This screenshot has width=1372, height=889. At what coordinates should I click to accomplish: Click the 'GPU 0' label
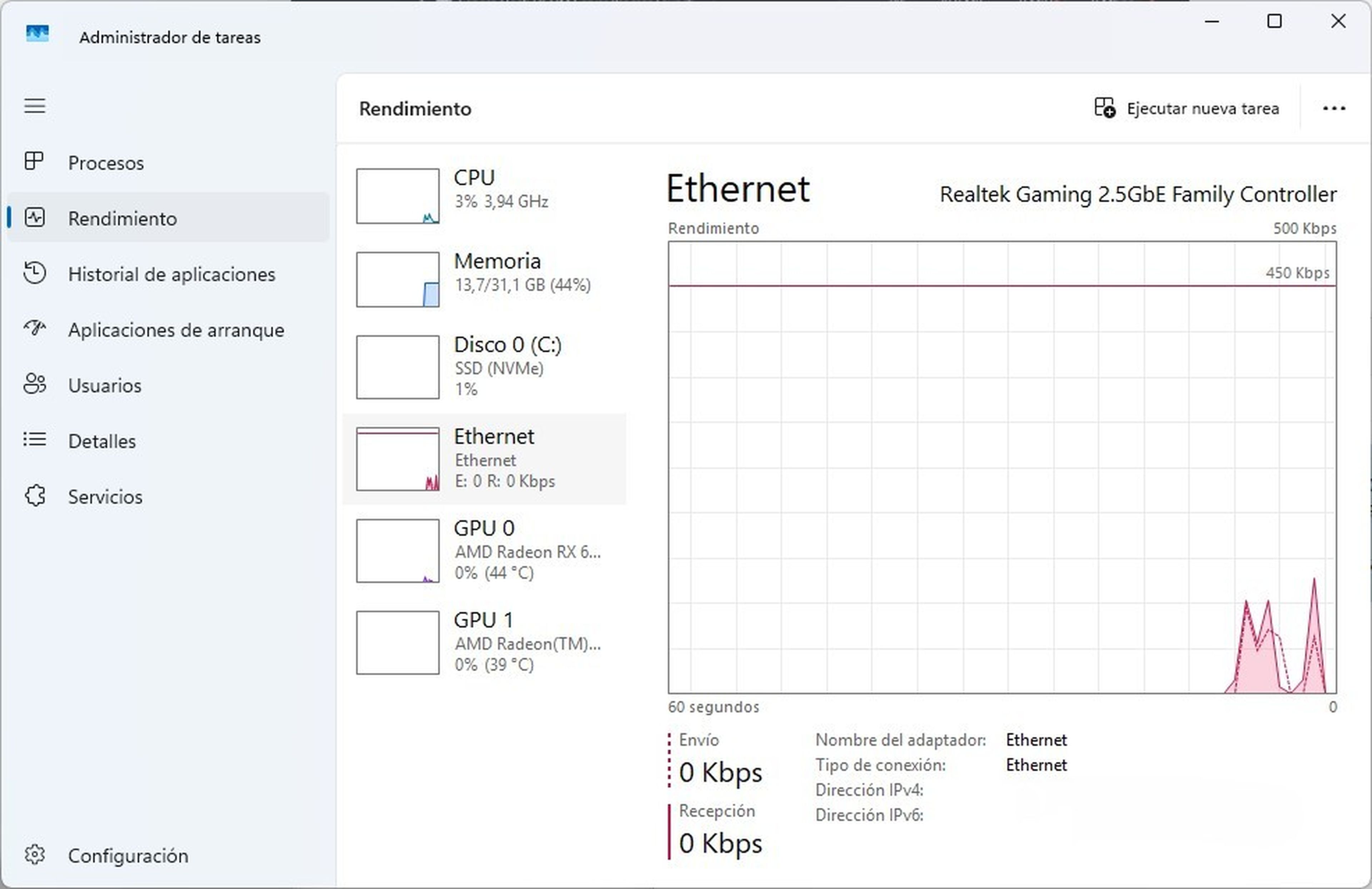coord(484,528)
